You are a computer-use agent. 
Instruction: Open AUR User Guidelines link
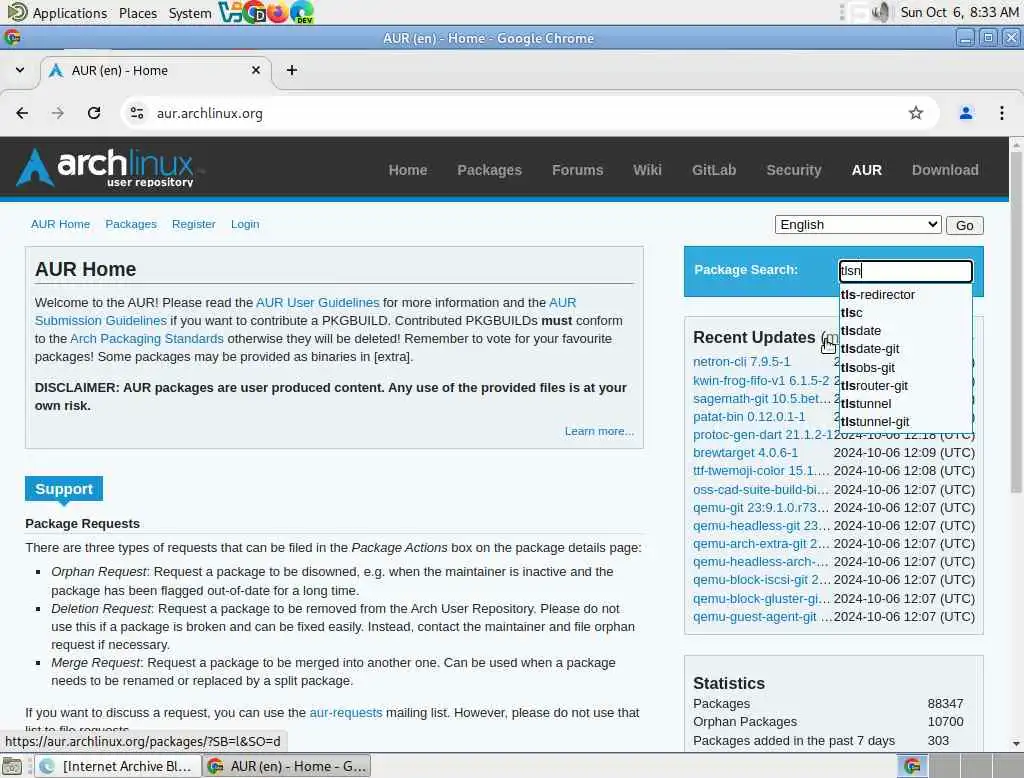click(x=317, y=302)
